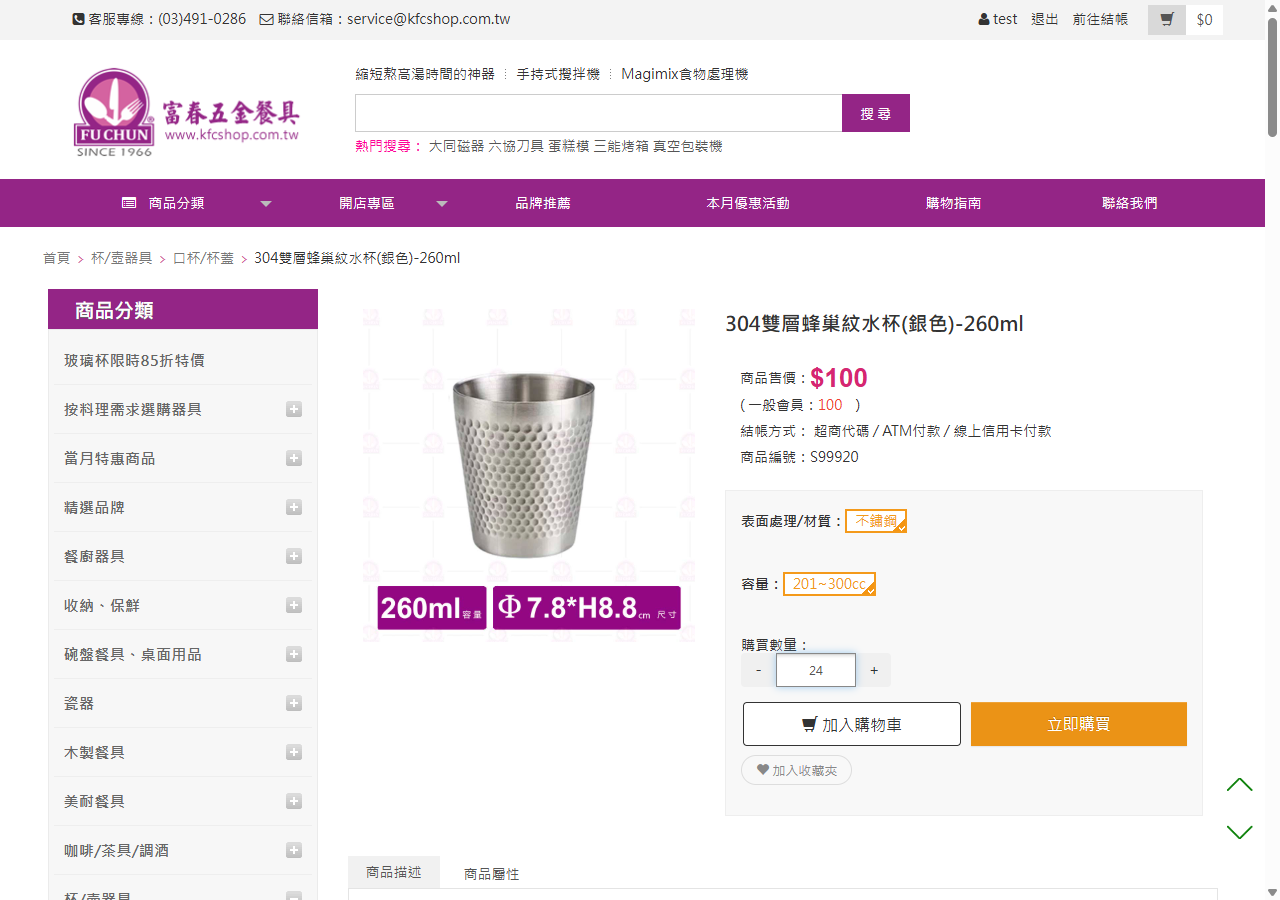1280x900 pixels.
Task: Search hot keyword 真空包裝機
Action: [x=688, y=146]
